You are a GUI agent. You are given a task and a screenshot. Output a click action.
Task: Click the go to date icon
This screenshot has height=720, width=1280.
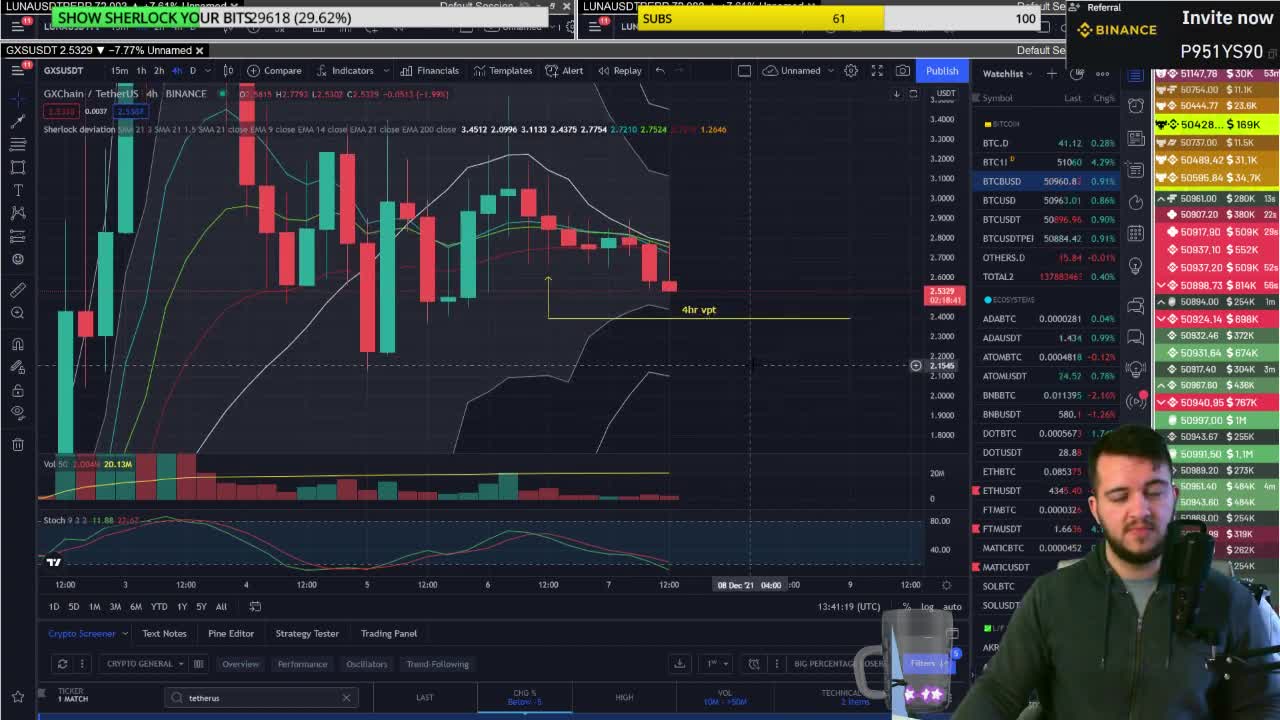coord(255,606)
